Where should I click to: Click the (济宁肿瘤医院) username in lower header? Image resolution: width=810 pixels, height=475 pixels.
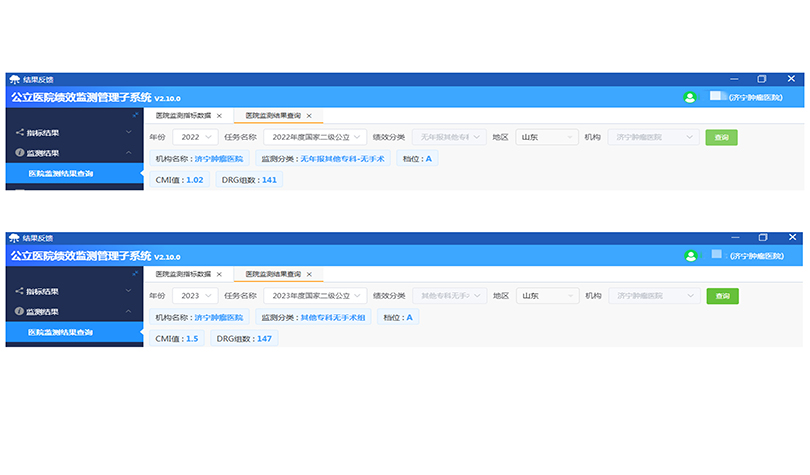[x=757, y=256]
